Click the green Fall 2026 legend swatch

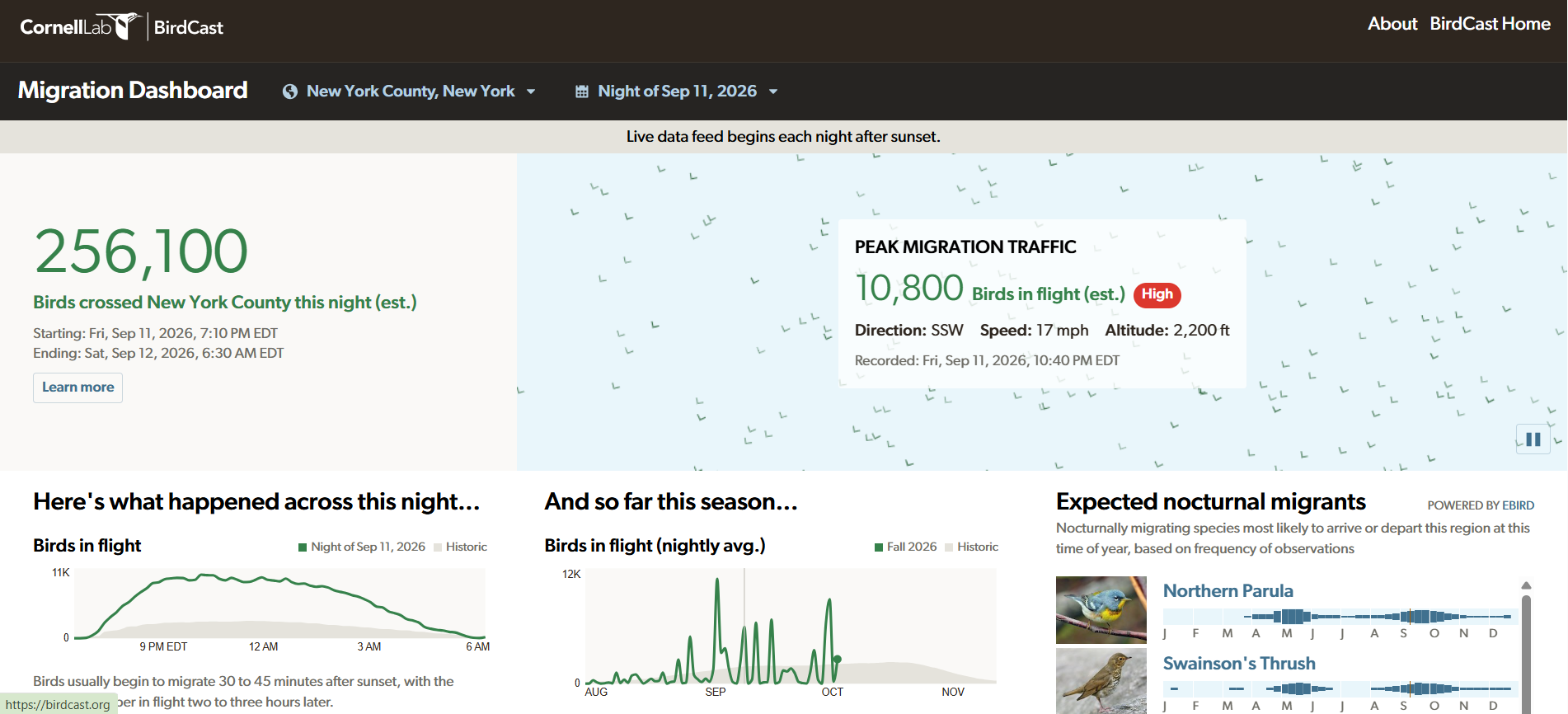point(879,547)
